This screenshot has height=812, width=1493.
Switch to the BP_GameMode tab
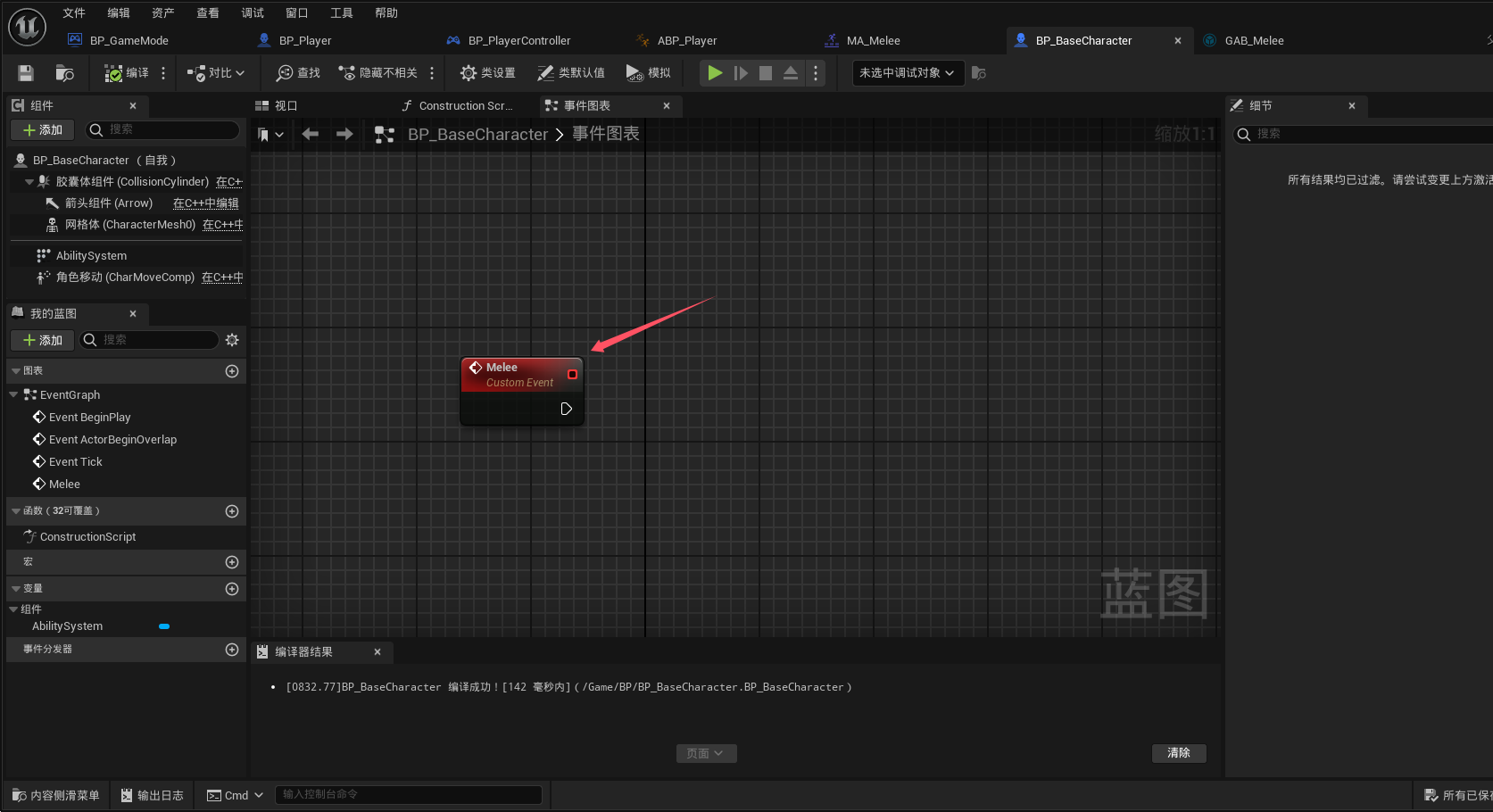129,40
